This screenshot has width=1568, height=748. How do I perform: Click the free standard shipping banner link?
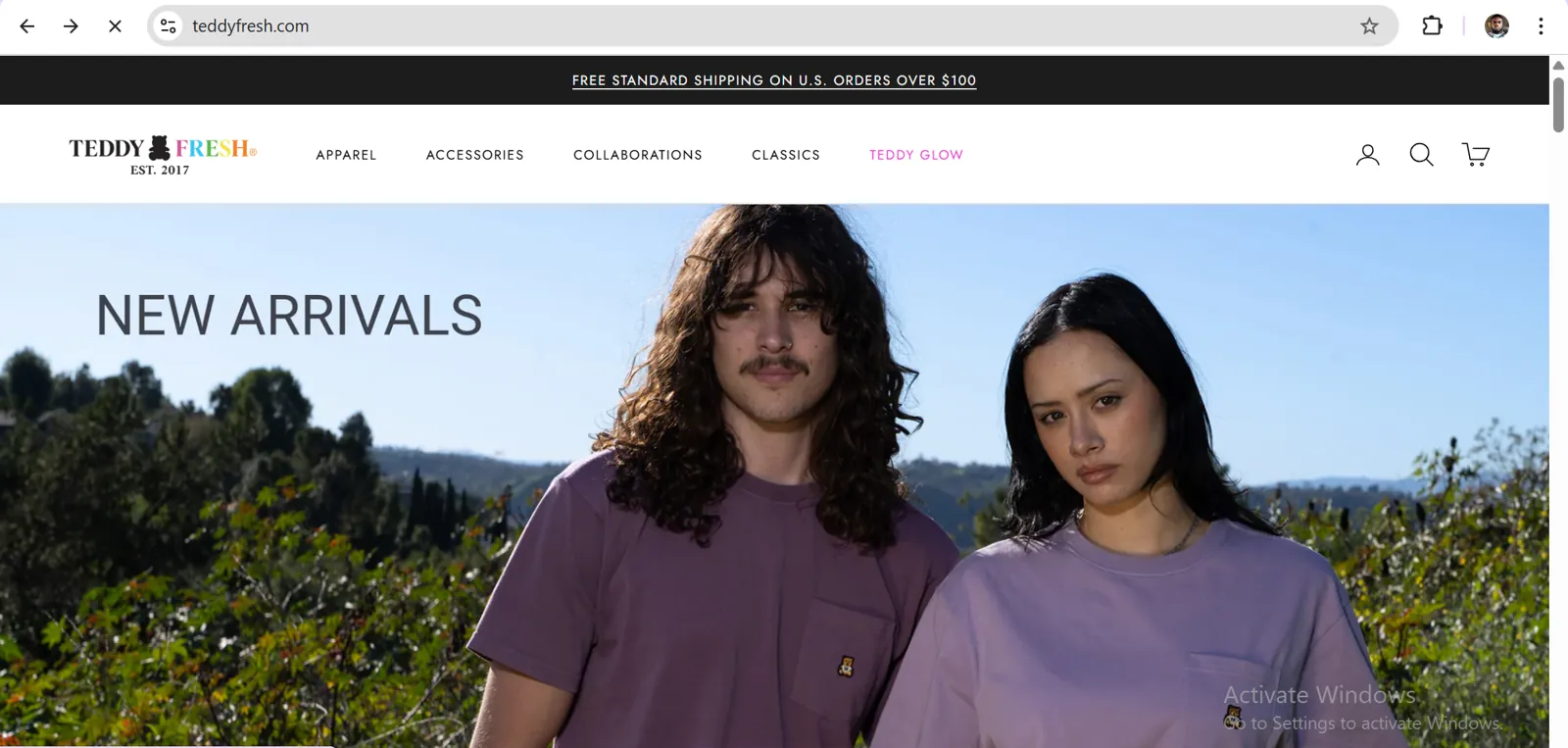(x=774, y=80)
